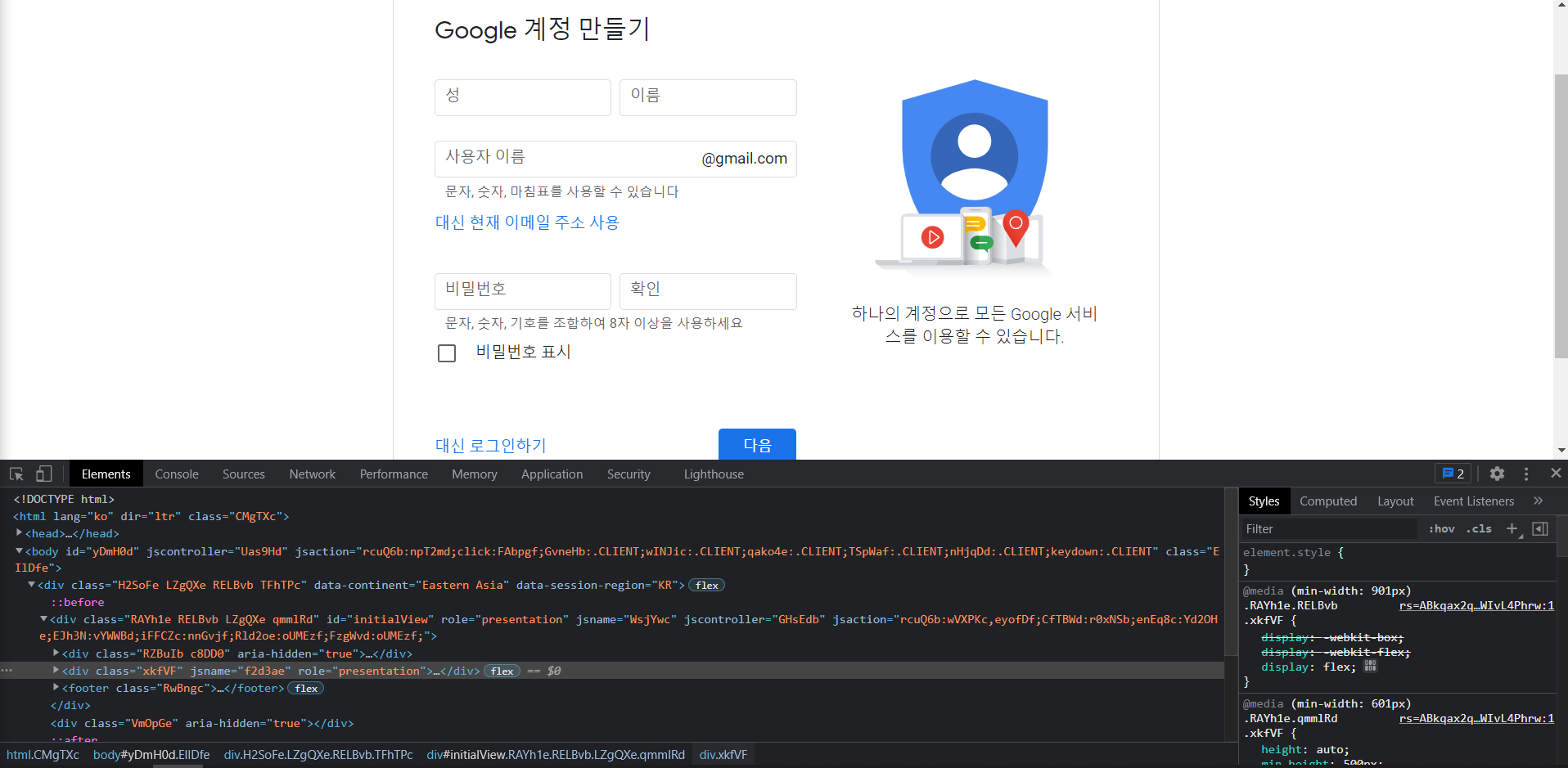Click the 대신 로그인하기 link
The width and height of the screenshot is (1568, 768).
tap(491, 445)
